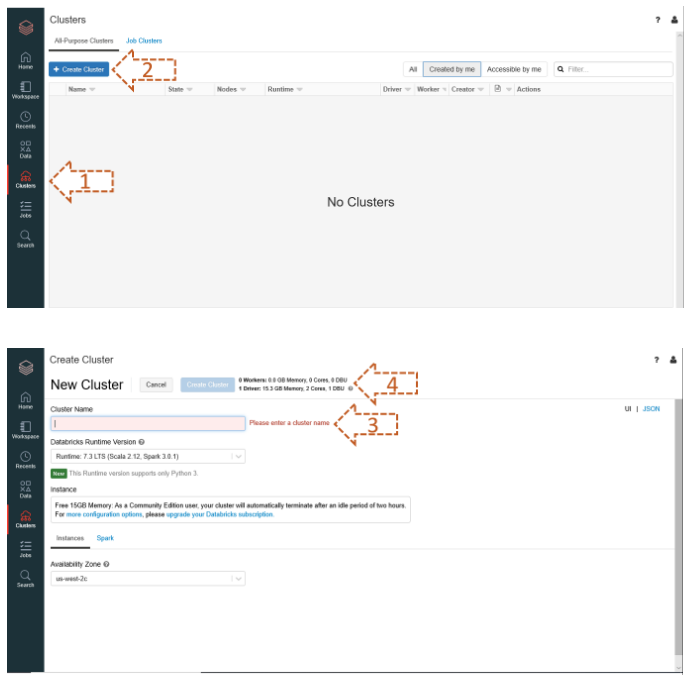The height and width of the screenshot is (687, 693).
Task: Click the Cluster Name input field
Action: pyautogui.click(x=148, y=423)
